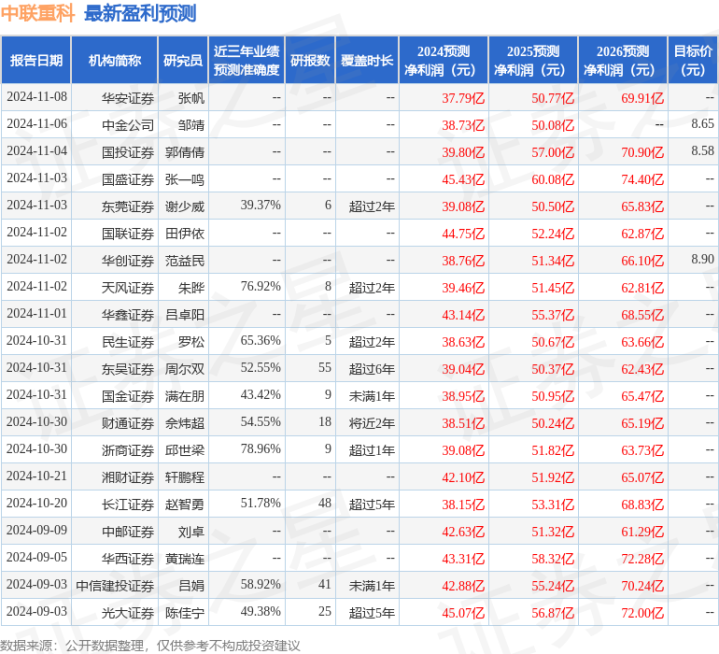Select the 报告日期 column header
The width and height of the screenshot is (719, 654).
36,61
